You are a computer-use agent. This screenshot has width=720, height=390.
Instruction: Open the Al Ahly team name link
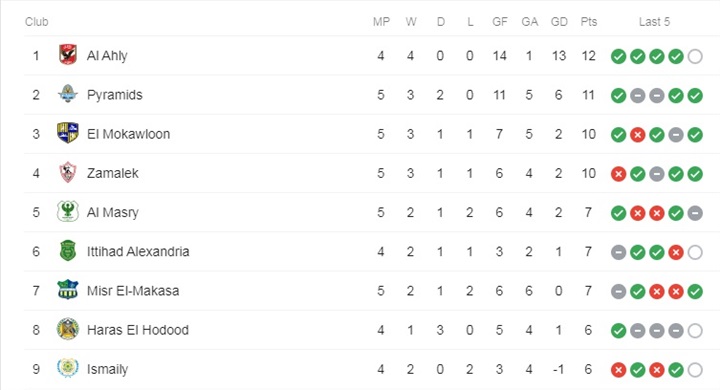(107, 56)
